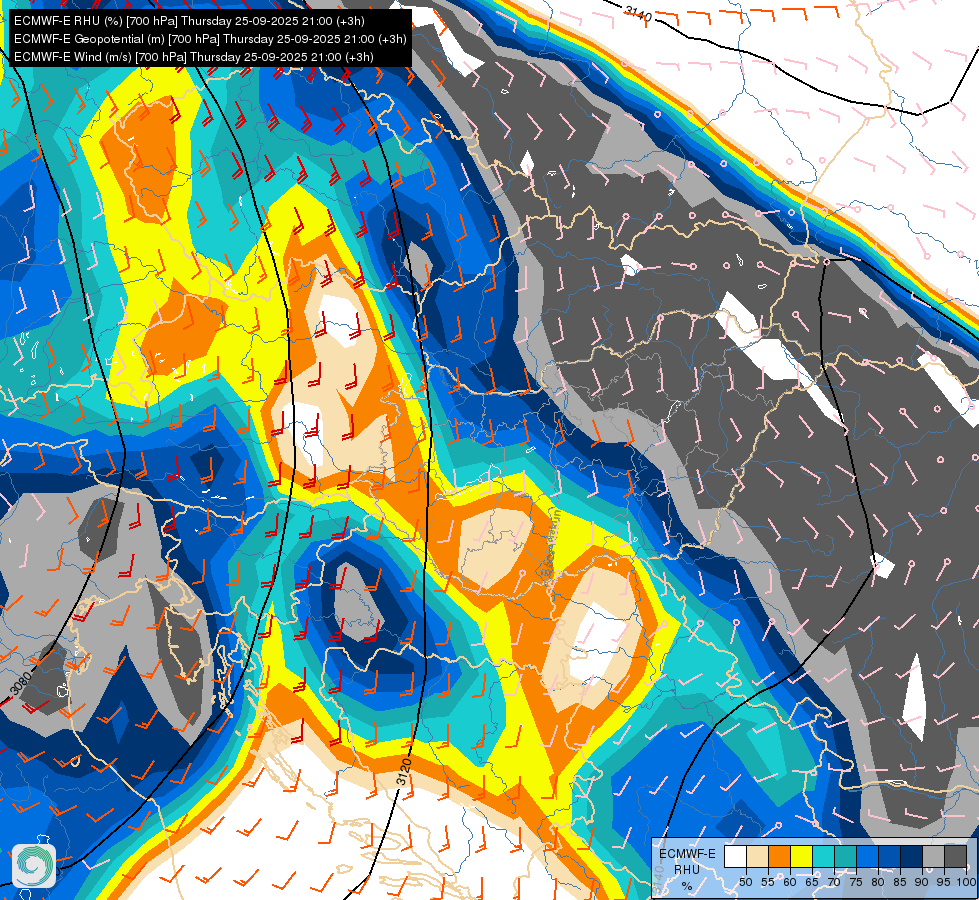Image resolution: width=979 pixels, height=900 pixels.
Task: Click the legend value '55'
Action: tap(767, 882)
